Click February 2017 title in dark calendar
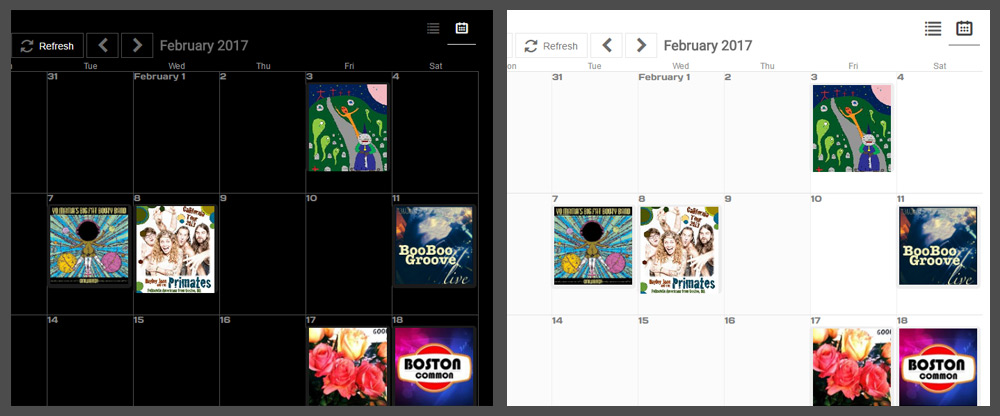1000x416 pixels. point(203,45)
